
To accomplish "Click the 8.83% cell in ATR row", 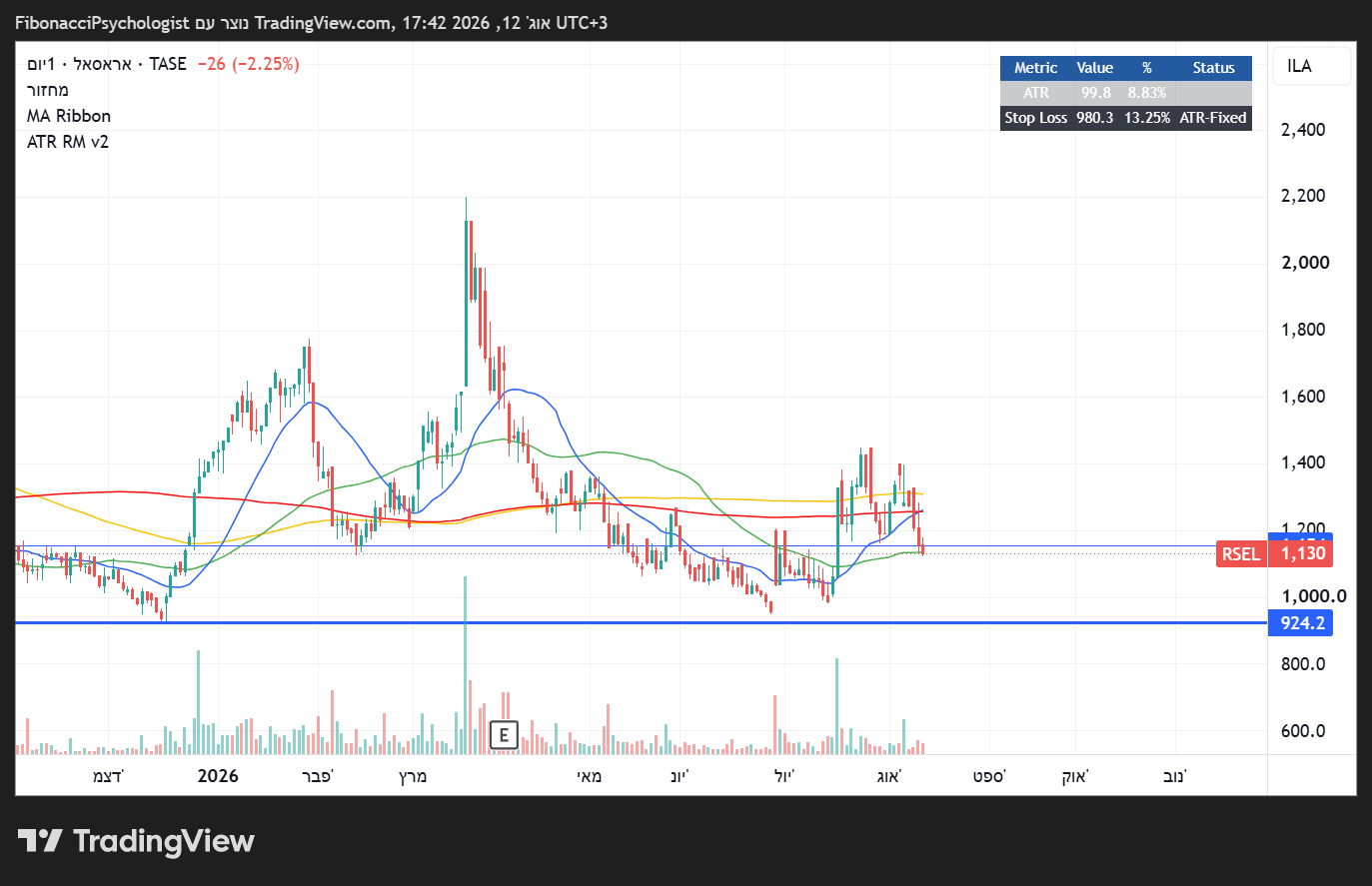I will pos(1147,93).
